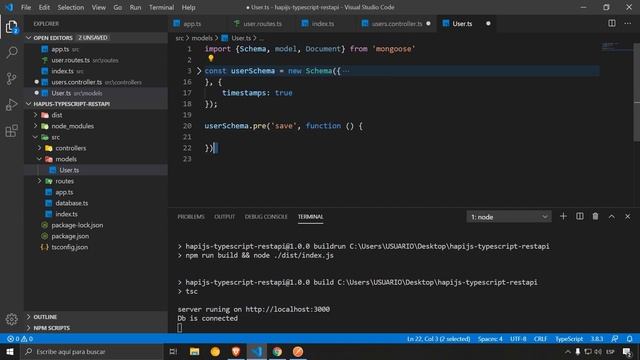Click the editor minimap preview
Viewport: 640px width, 360px height.
(616, 46)
